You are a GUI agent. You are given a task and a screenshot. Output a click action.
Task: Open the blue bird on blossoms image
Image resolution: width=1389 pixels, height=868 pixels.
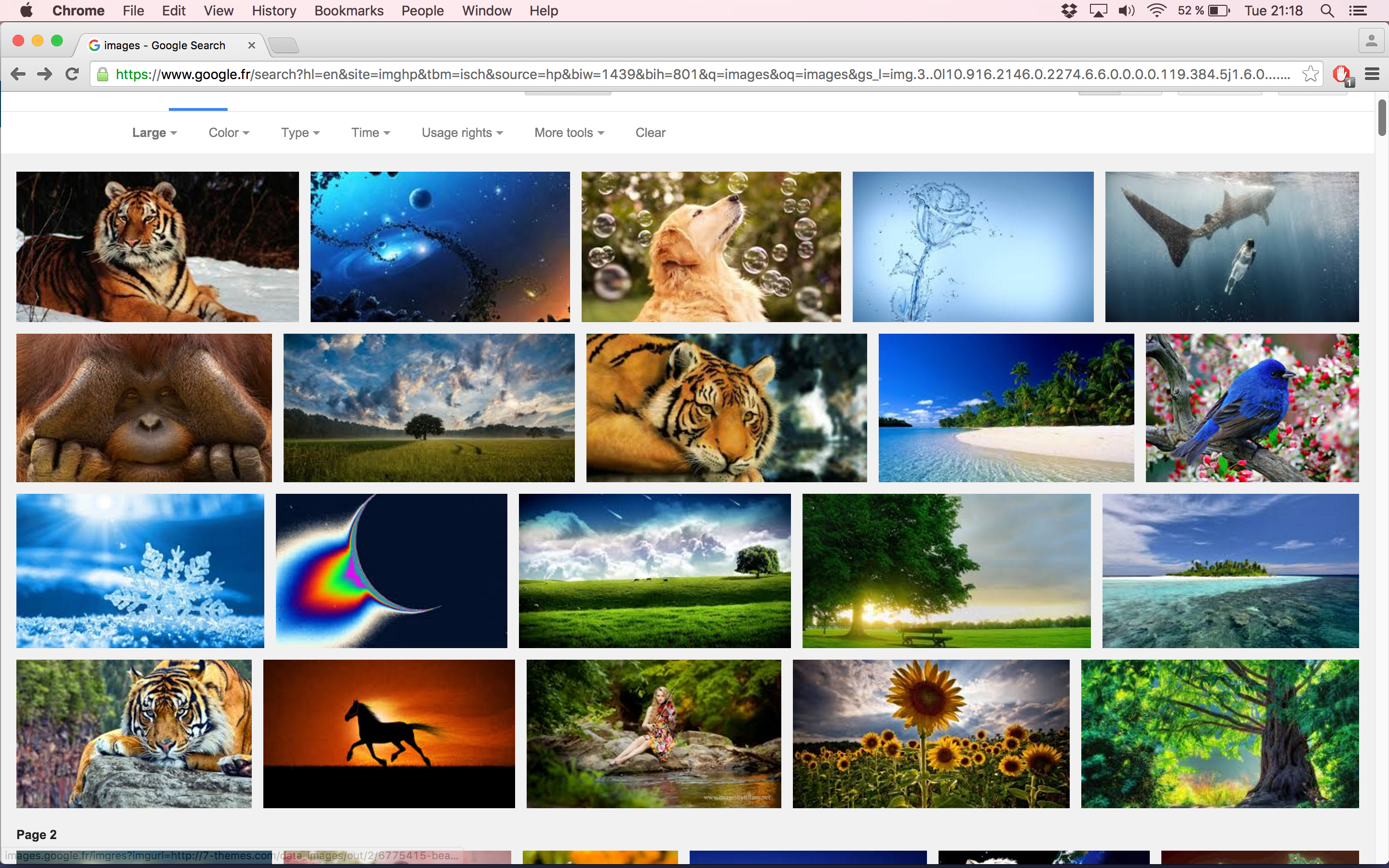pos(1253,407)
